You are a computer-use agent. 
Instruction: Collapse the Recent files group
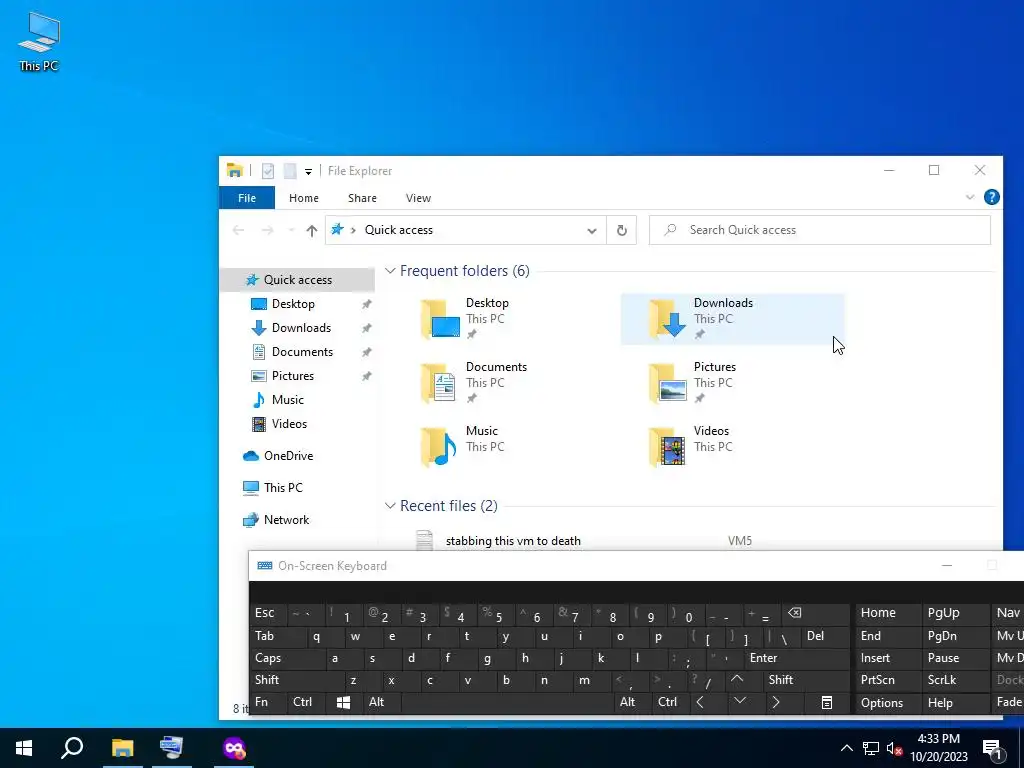point(390,505)
